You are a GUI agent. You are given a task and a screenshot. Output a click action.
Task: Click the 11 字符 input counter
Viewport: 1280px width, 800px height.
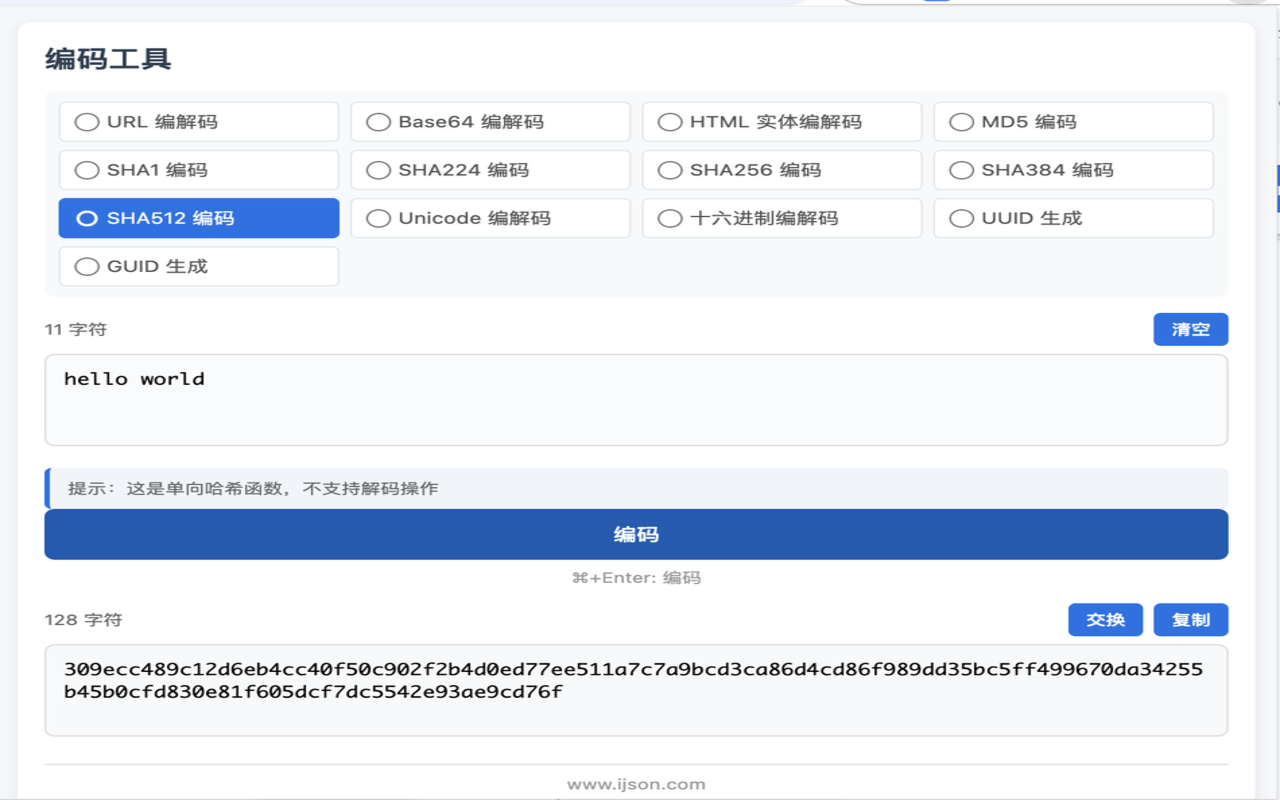pos(76,329)
